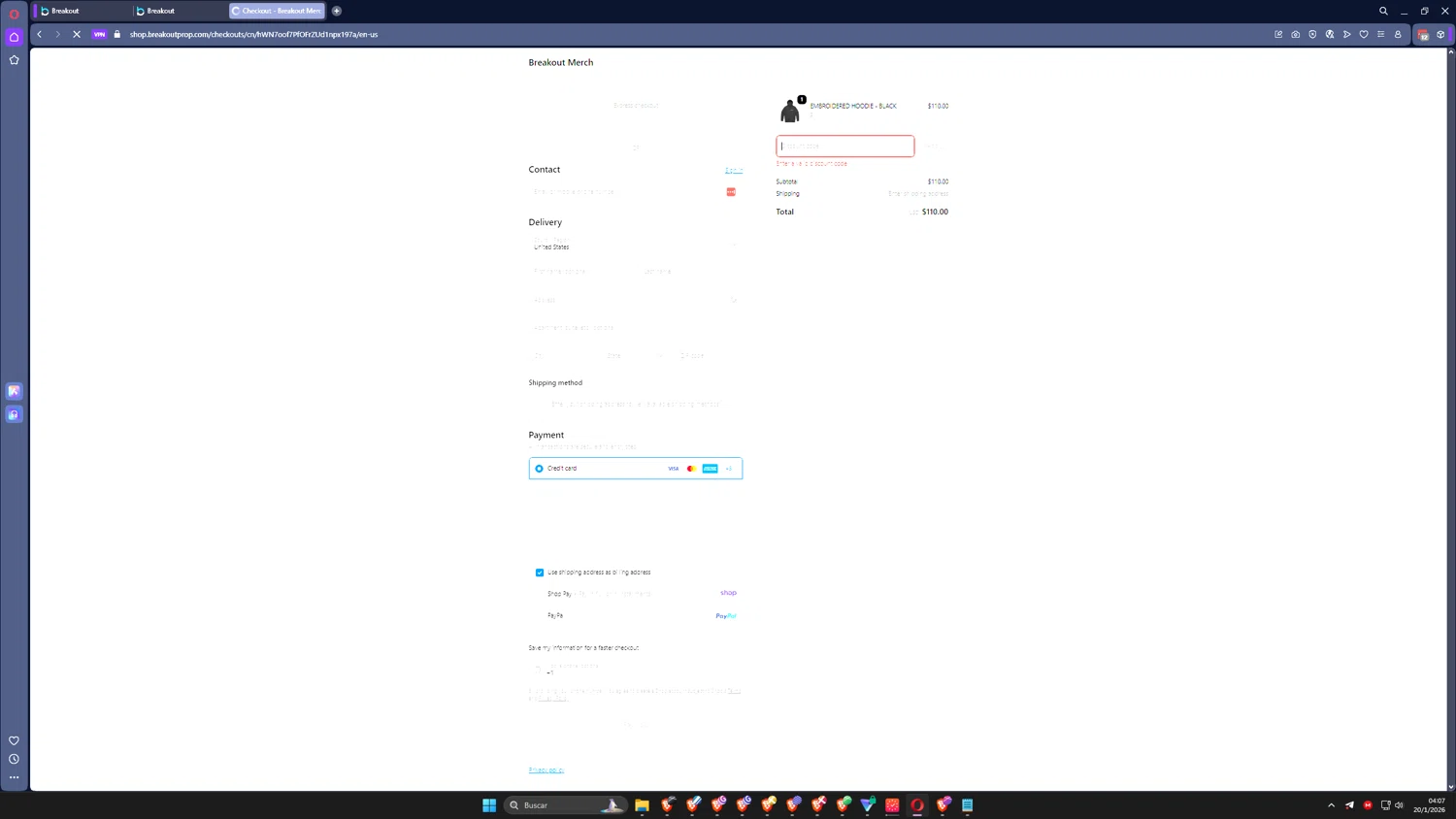
Task: Take a snapshot with camera icon
Action: pyautogui.click(x=1295, y=34)
